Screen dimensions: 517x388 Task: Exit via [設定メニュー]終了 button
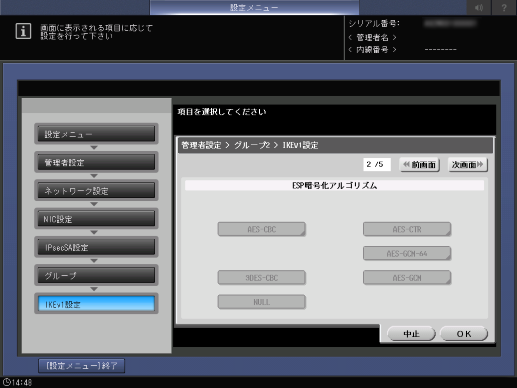(82, 366)
